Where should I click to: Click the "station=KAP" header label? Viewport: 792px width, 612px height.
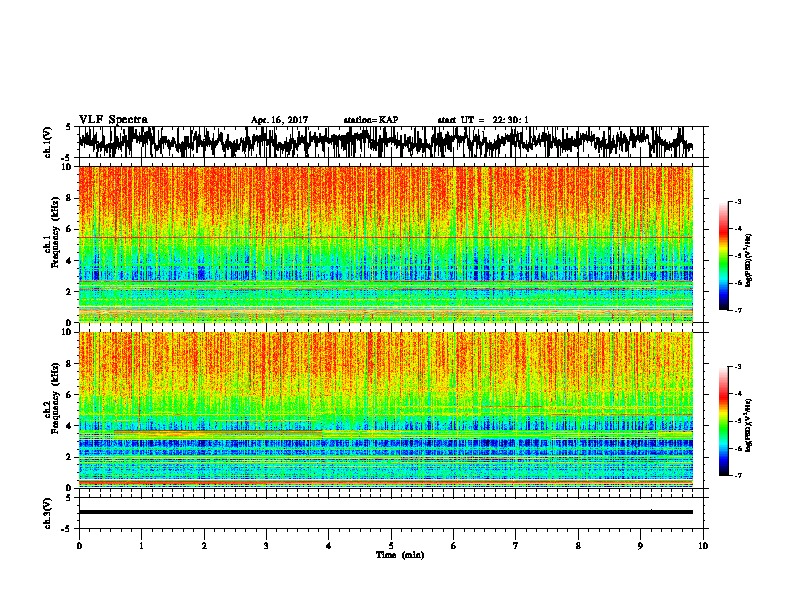pos(371,120)
